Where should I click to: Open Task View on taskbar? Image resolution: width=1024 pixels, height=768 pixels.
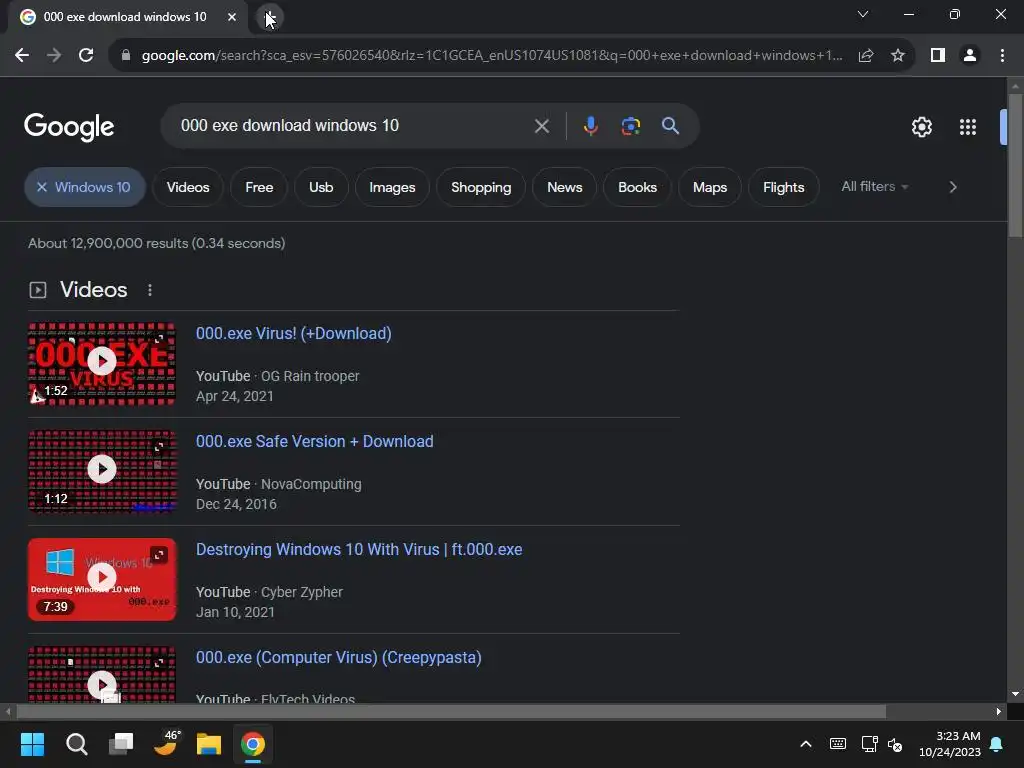click(121, 744)
